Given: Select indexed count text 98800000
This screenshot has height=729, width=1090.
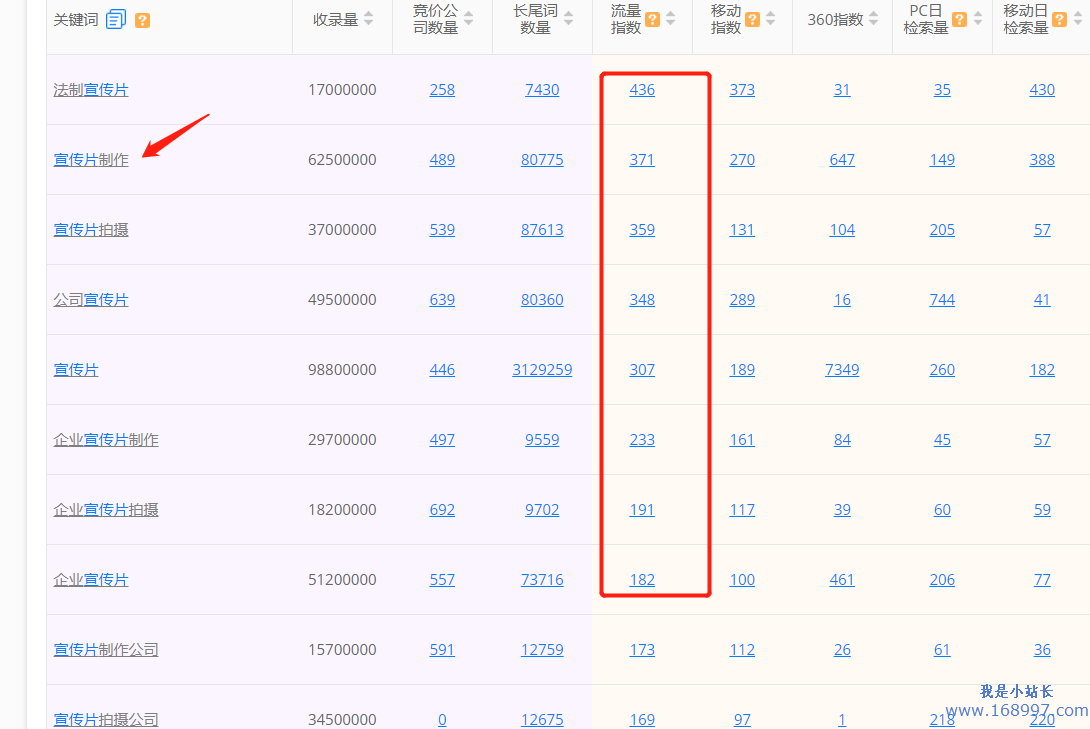Looking at the screenshot, I should tap(342, 370).
